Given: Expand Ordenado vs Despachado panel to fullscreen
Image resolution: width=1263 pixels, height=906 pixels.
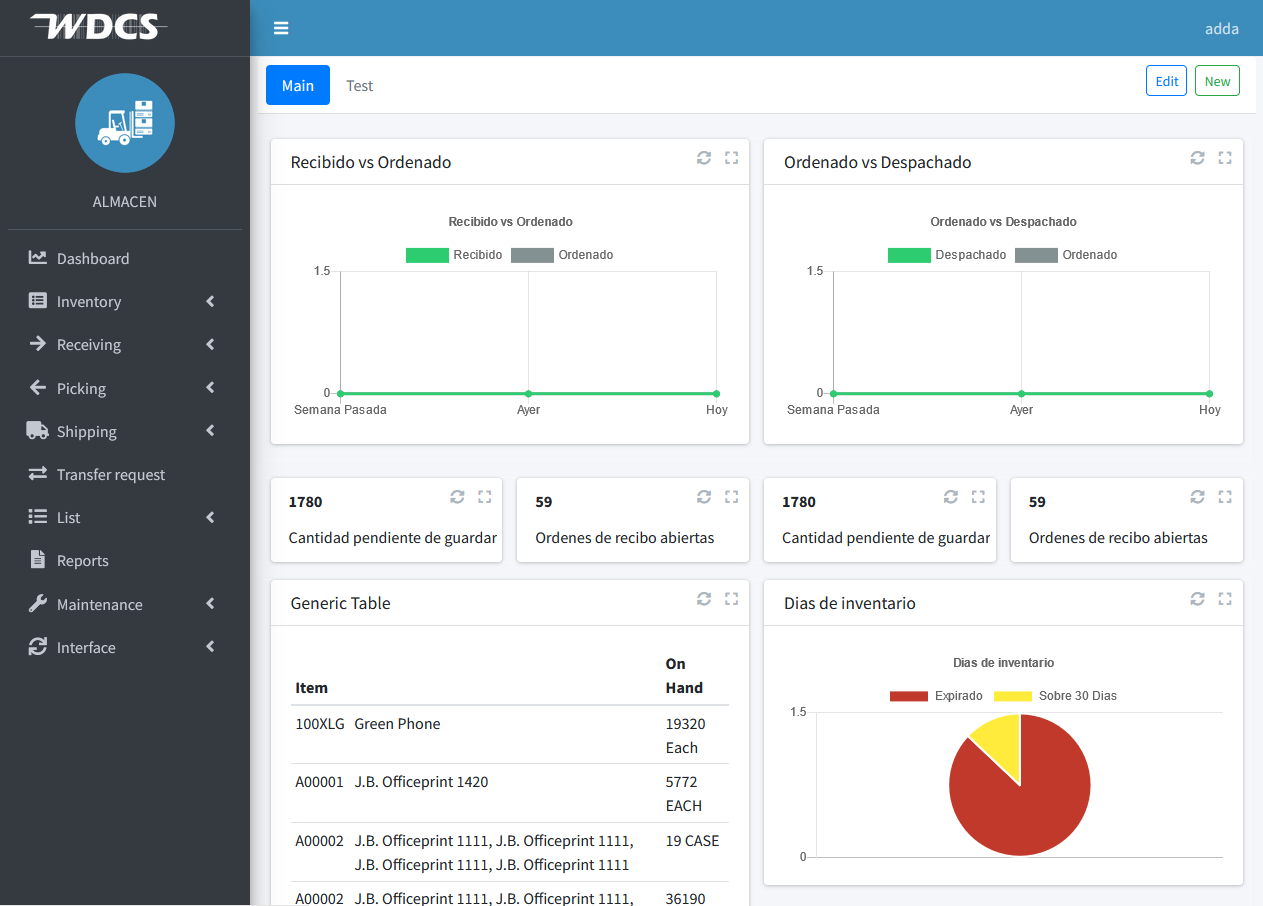Looking at the screenshot, I should point(1224,158).
